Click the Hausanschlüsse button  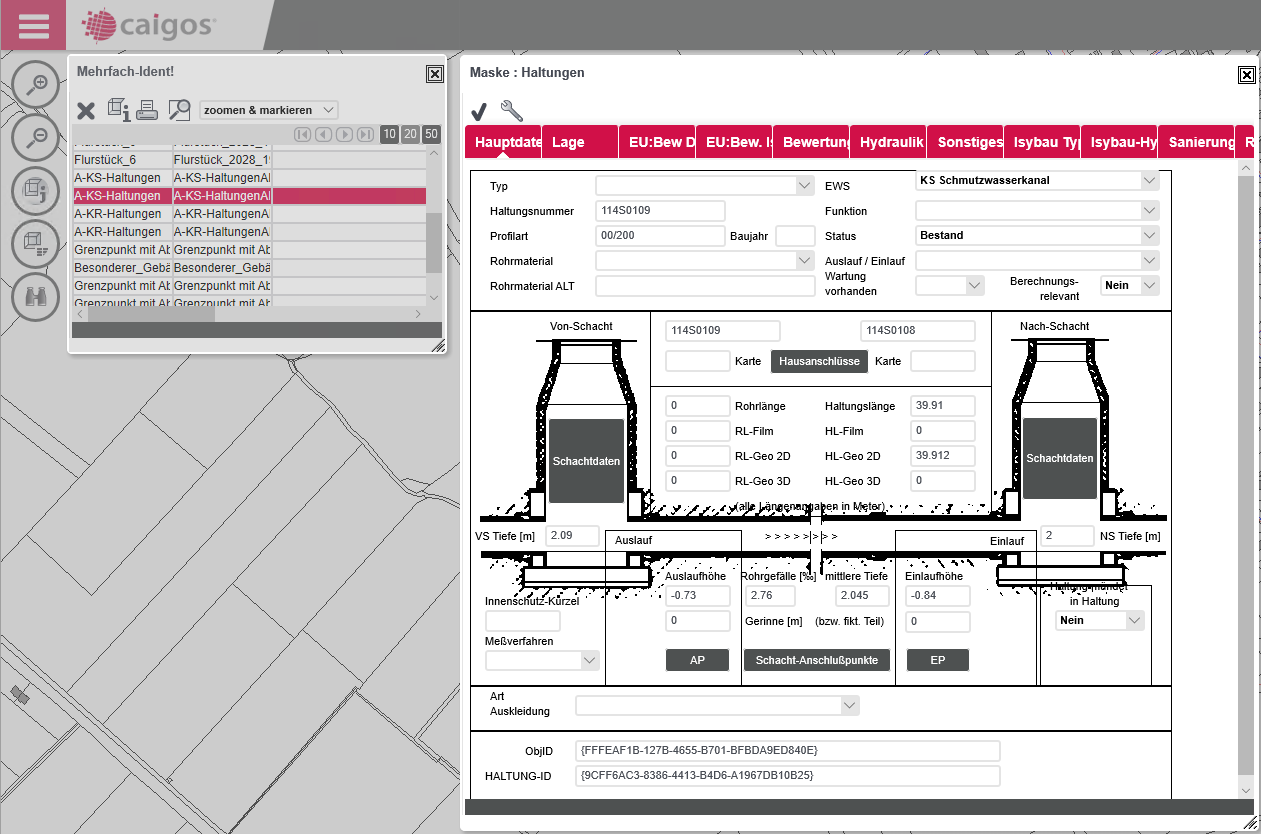(x=819, y=362)
